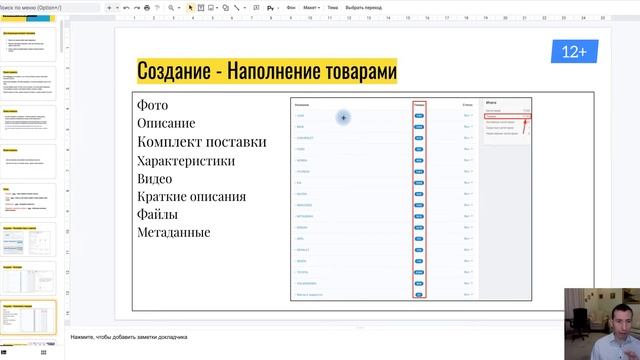Select the cursor selection tool
This screenshot has height=360, width=640.
(x=190, y=8)
